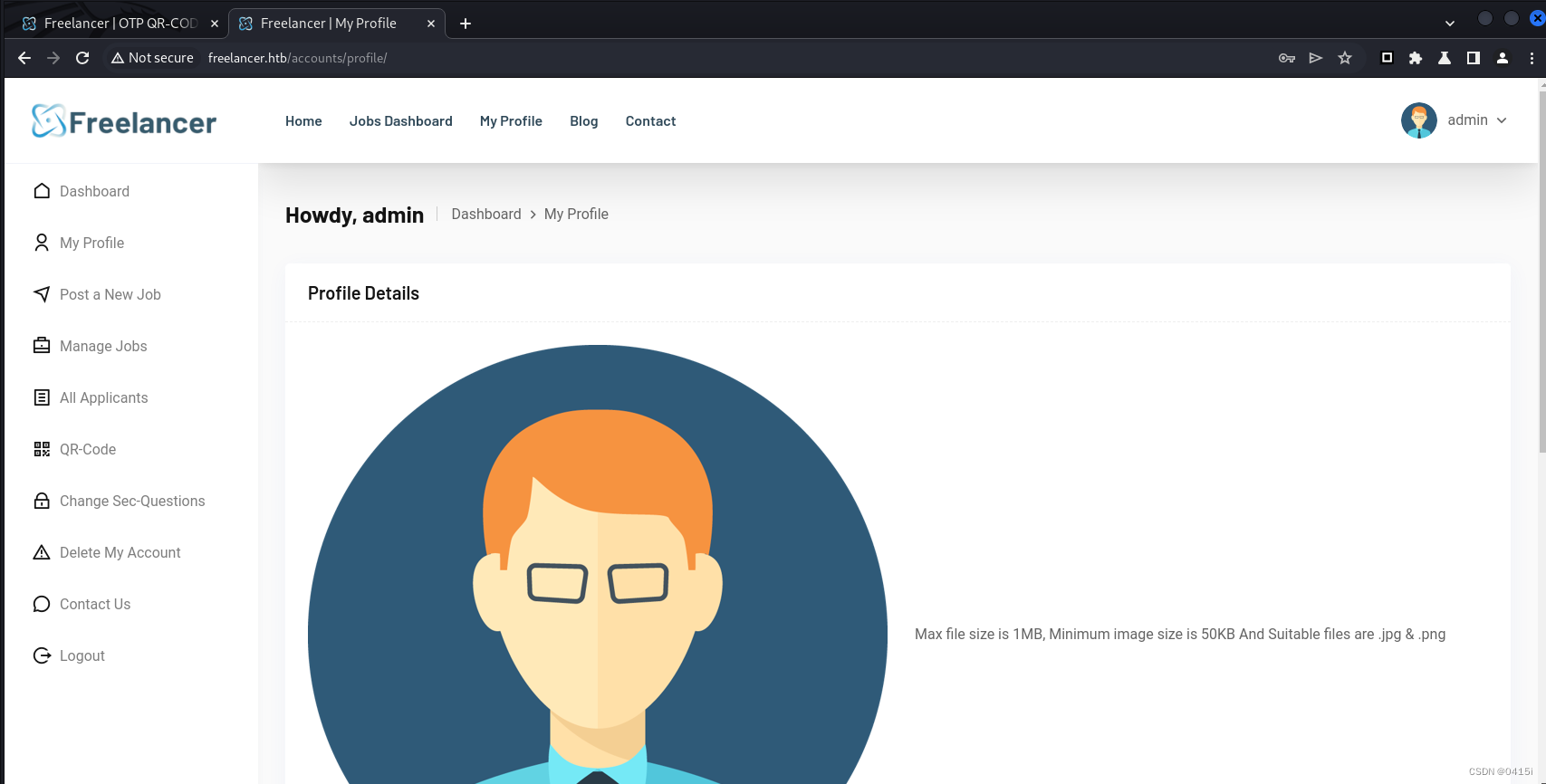The height and width of the screenshot is (784, 1546).
Task: Open the browser three-dot menu
Action: coord(1532,58)
